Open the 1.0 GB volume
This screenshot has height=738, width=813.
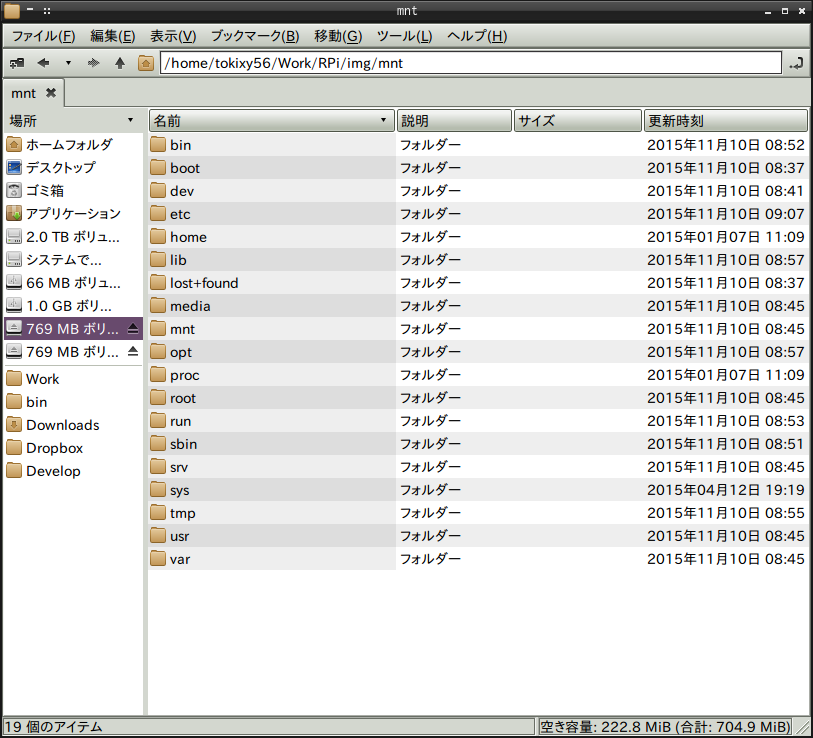coord(73,305)
